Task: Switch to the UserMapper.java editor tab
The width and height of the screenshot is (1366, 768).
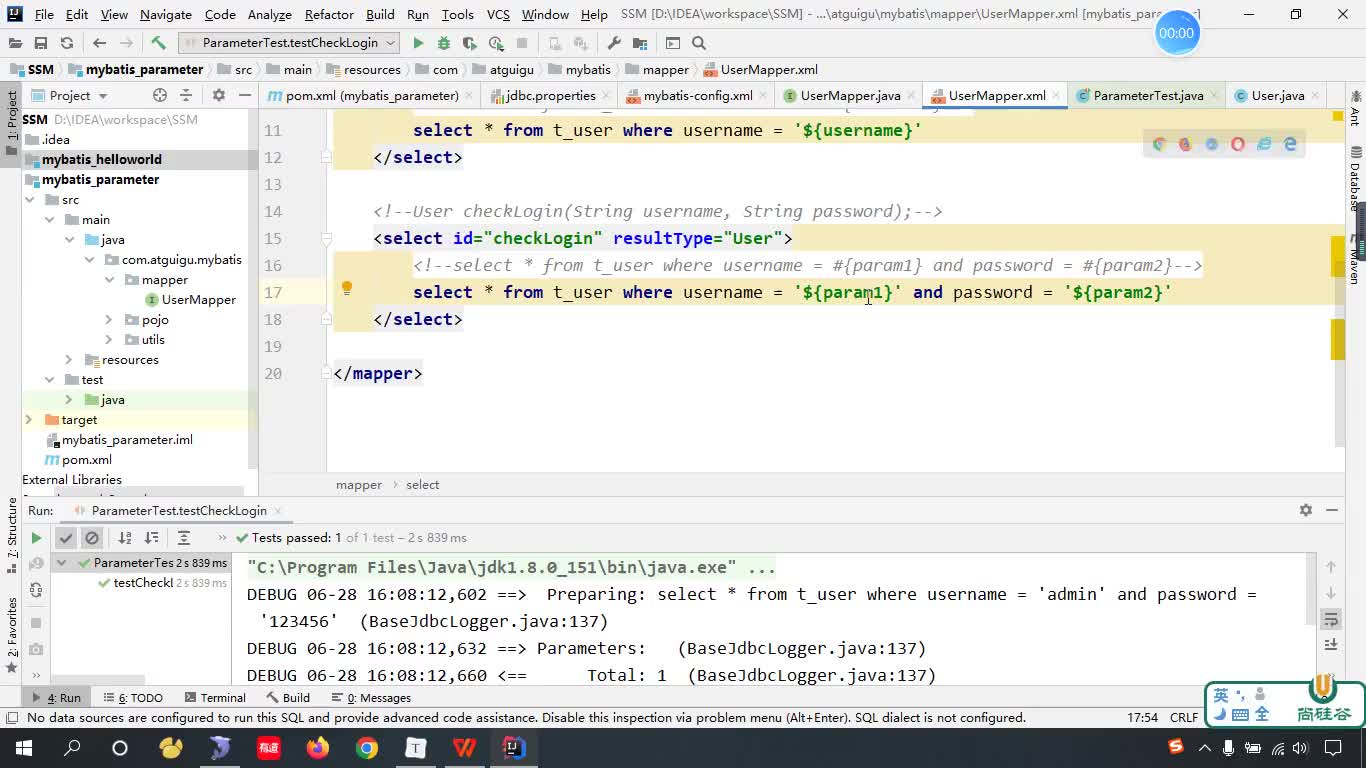Action: click(850, 95)
